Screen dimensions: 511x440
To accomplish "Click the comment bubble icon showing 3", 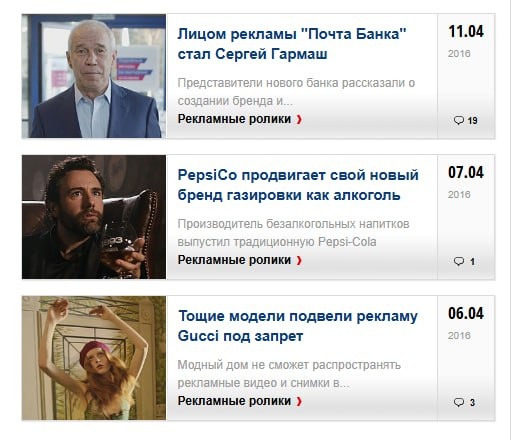I will [459, 402].
